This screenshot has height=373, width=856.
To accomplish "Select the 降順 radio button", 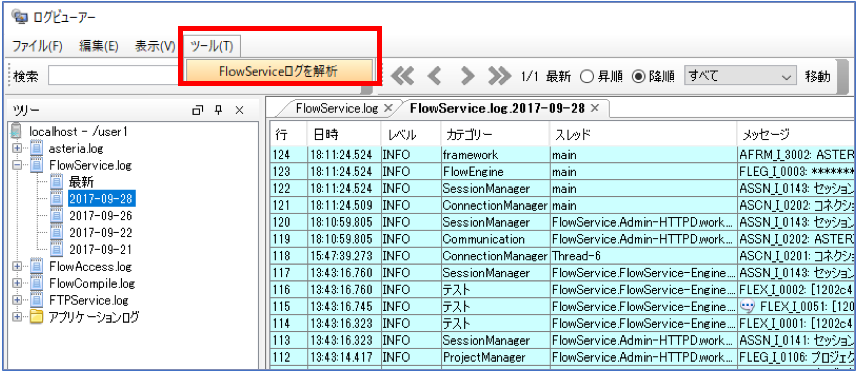I will pyautogui.click(x=638, y=76).
